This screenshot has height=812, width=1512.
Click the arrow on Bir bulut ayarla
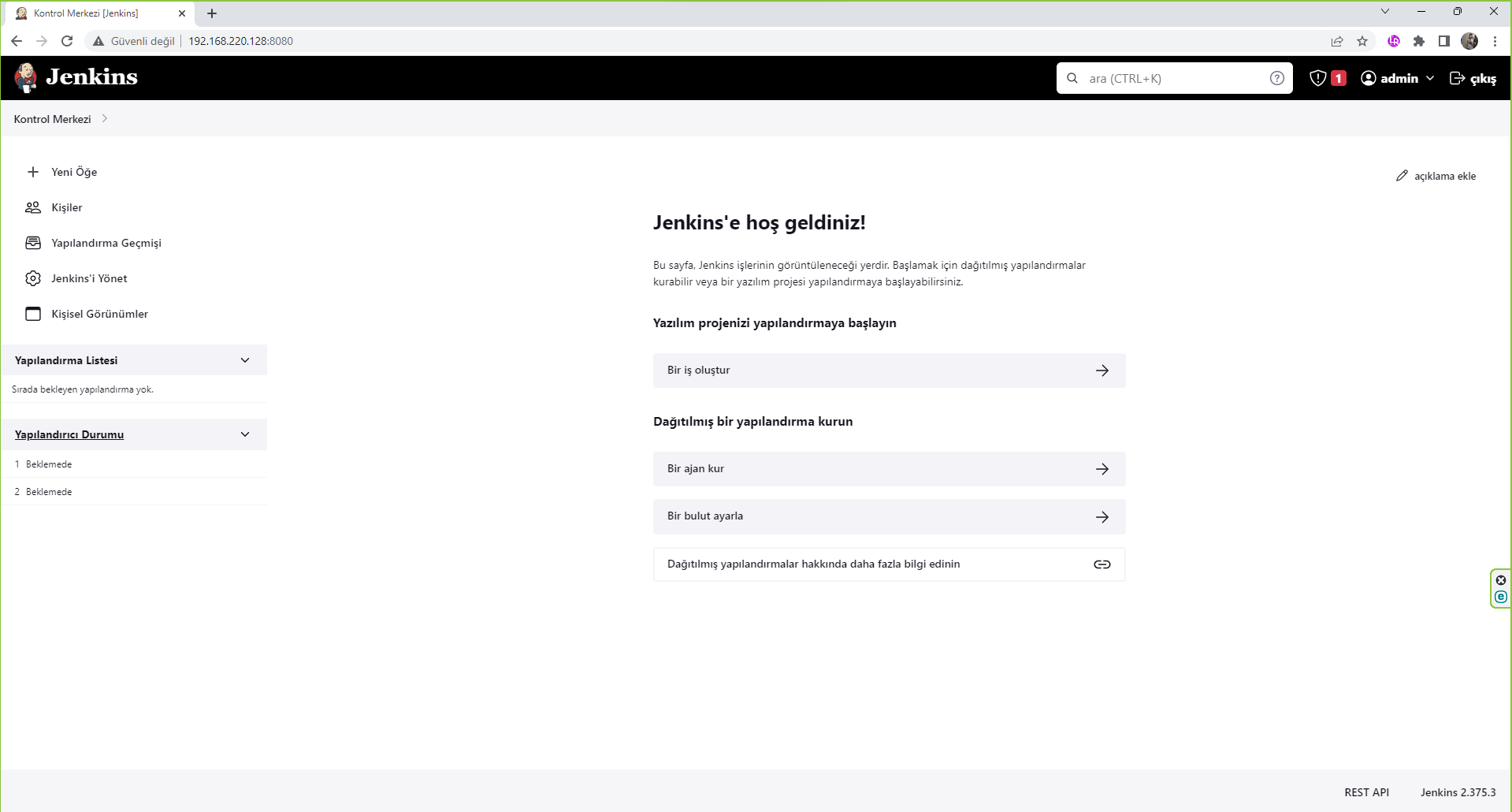pos(1102,516)
